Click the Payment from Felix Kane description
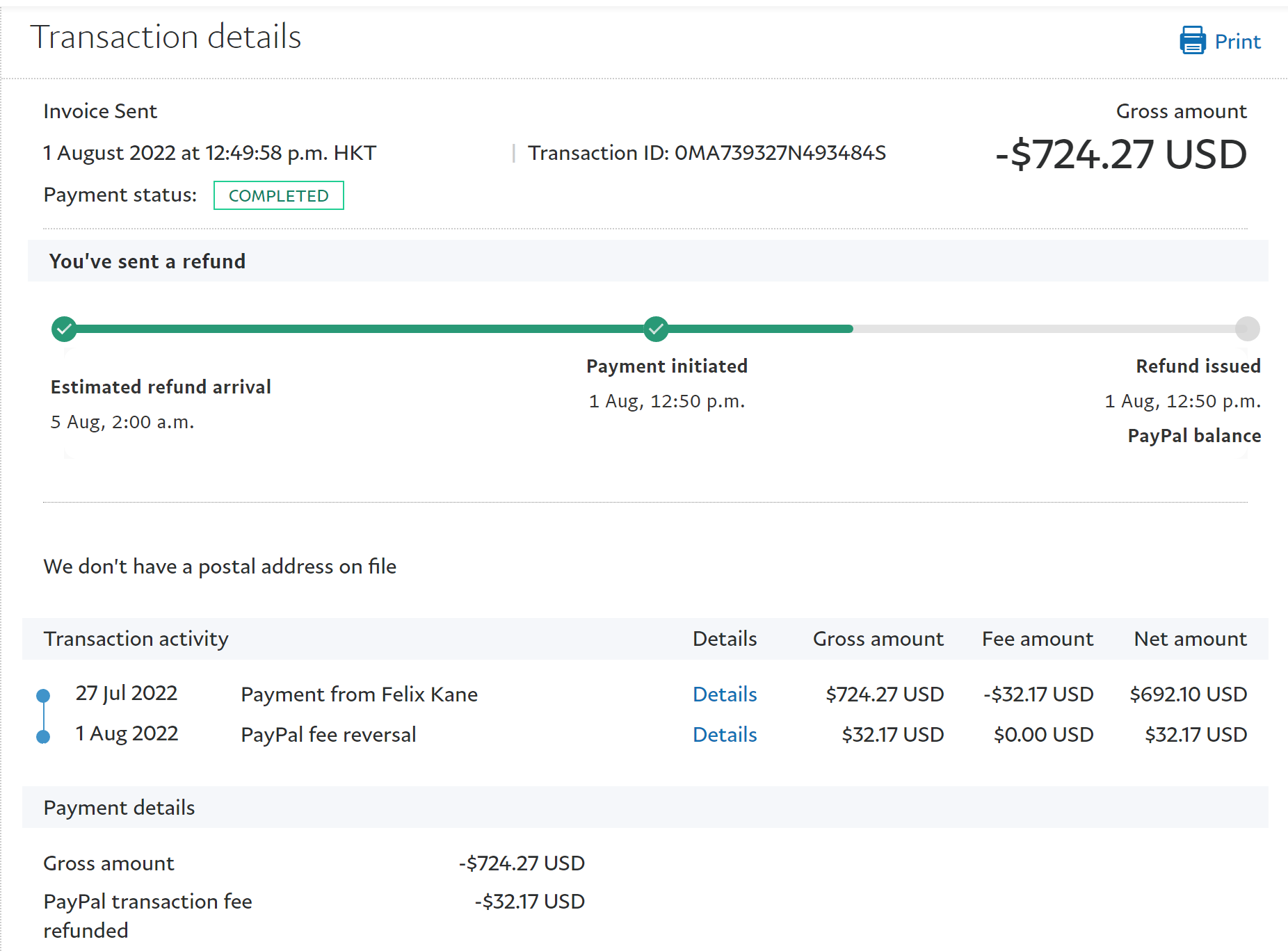This screenshot has height=951, width=1288. 359,694
